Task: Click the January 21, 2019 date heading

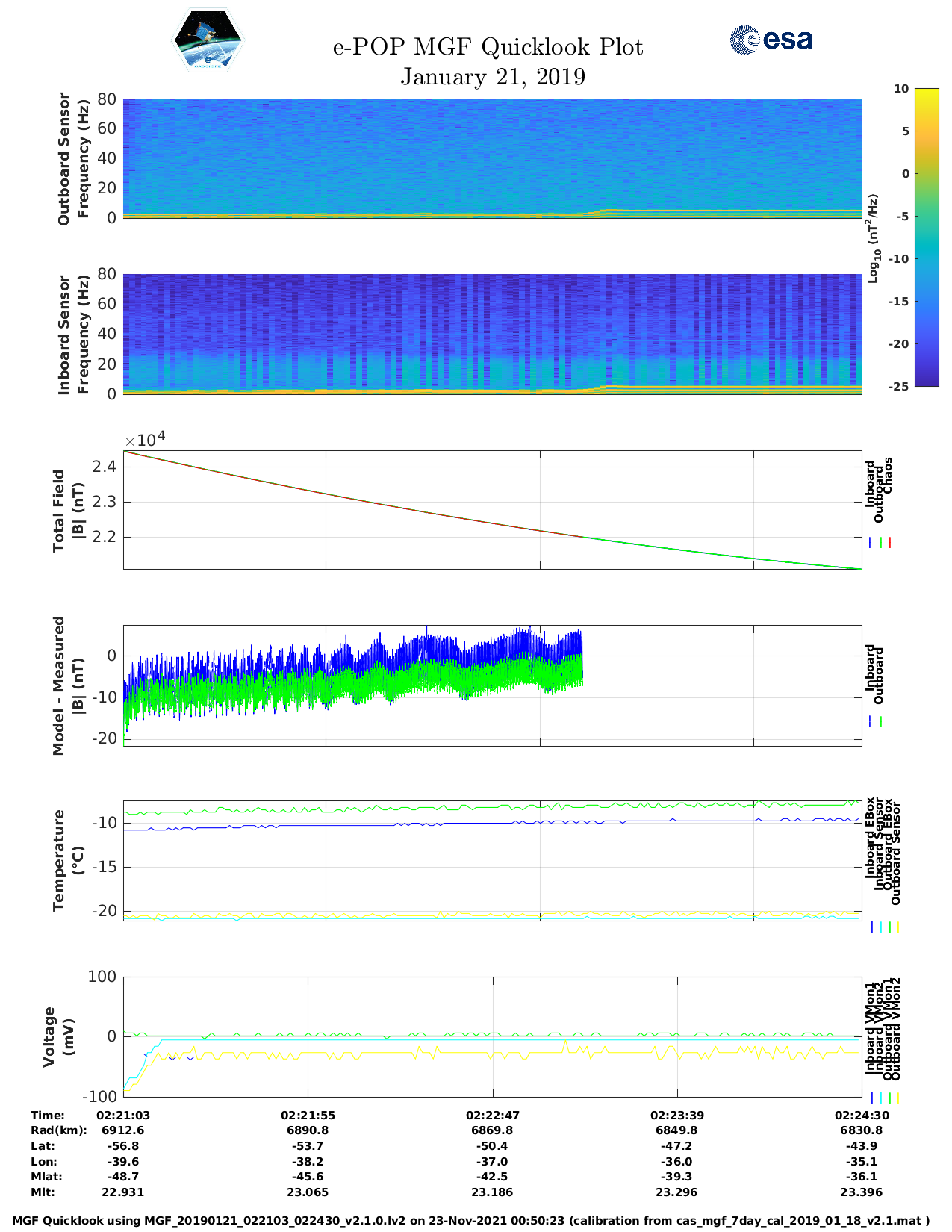Action: [492, 77]
